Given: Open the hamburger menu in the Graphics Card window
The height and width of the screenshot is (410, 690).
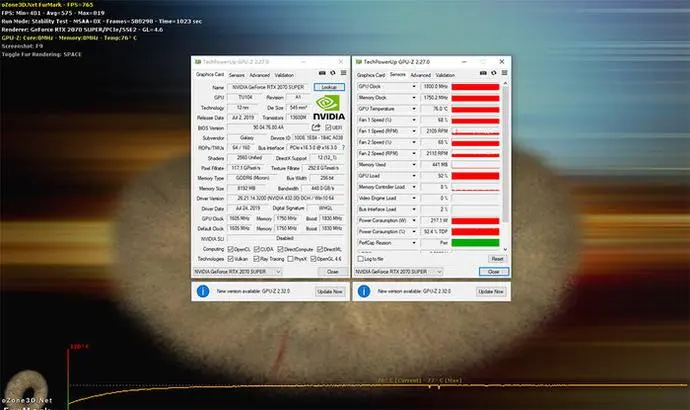Looking at the screenshot, I should click(343, 73).
